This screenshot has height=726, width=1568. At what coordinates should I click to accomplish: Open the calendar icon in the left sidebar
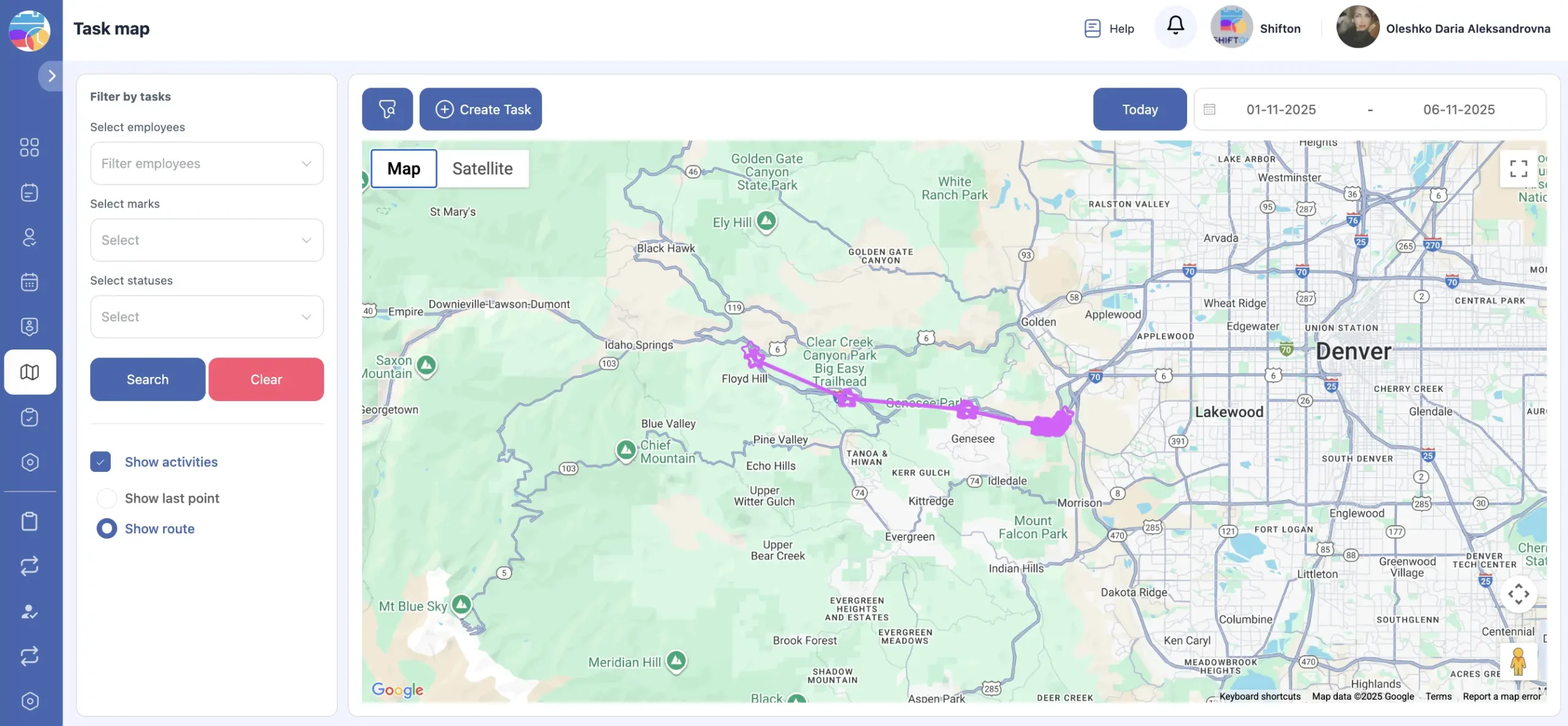click(x=29, y=282)
